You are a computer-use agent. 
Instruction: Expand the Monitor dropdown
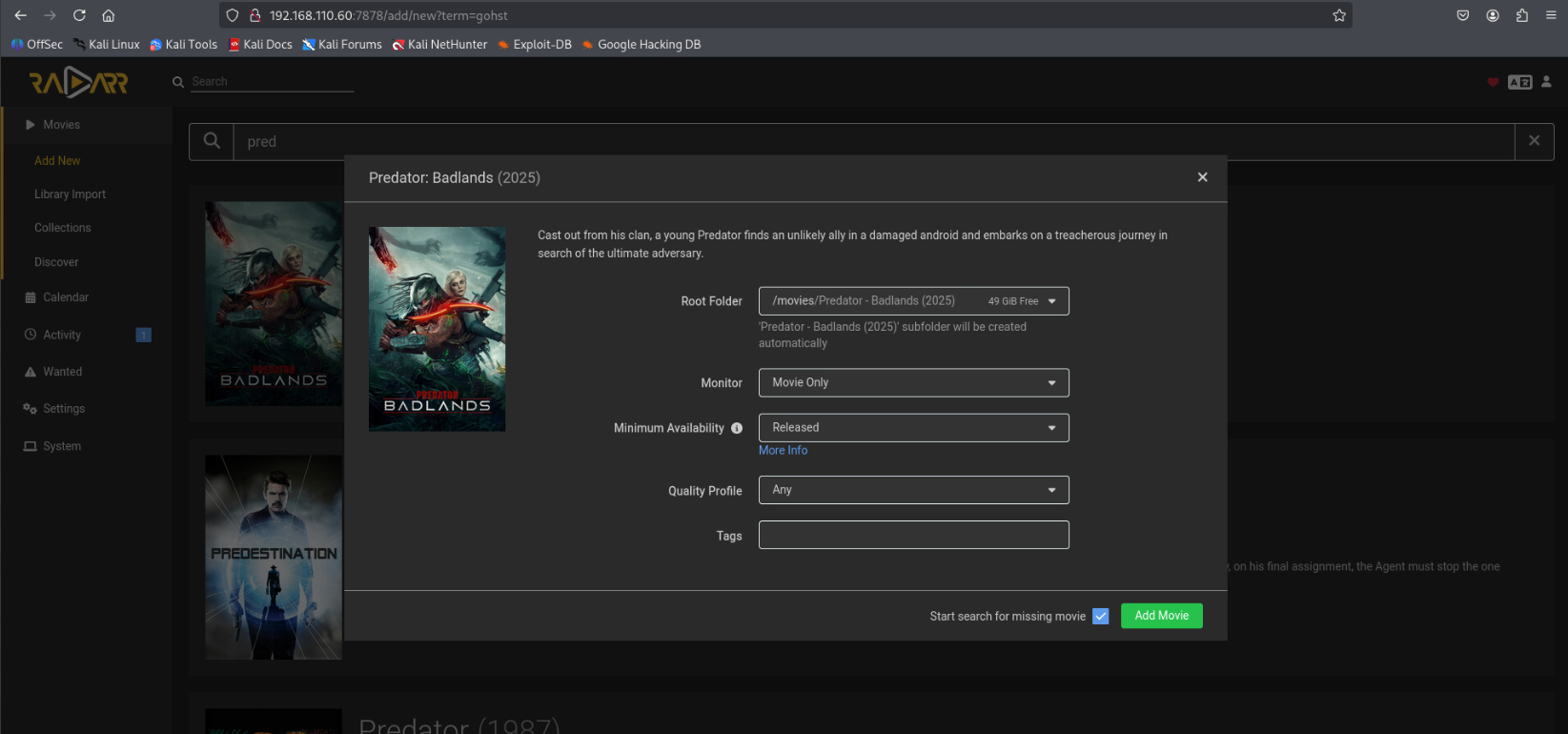(x=913, y=382)
